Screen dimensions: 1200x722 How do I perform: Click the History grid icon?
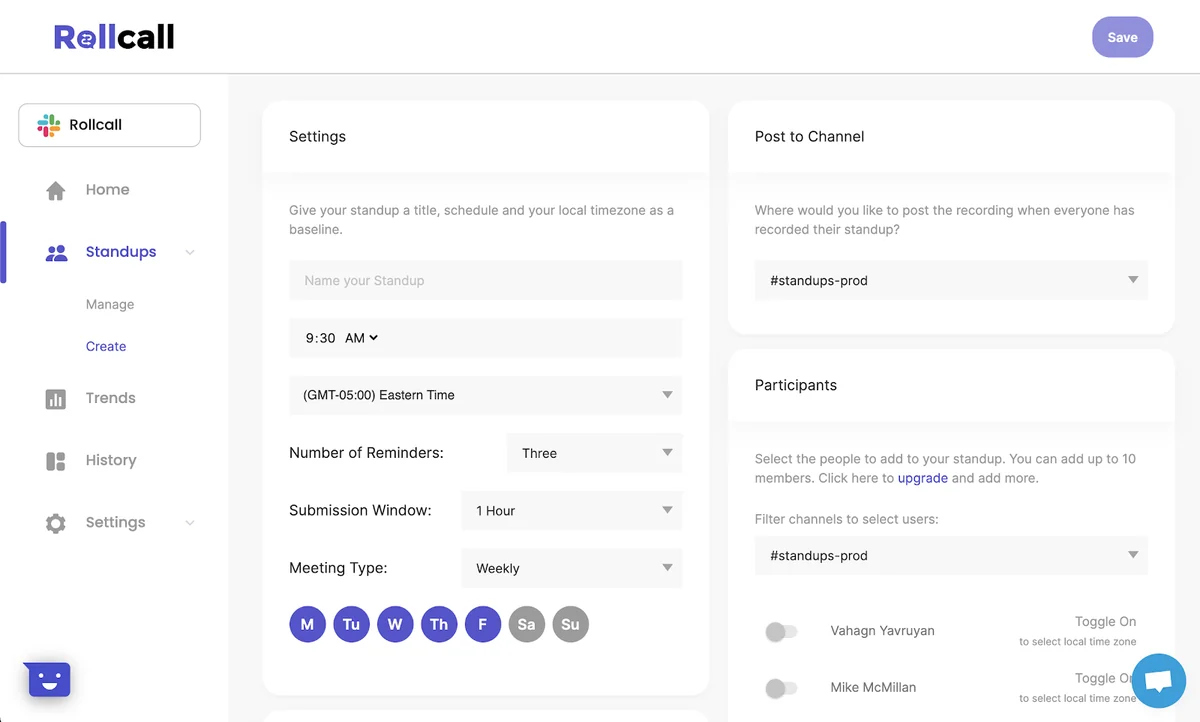(56, 461)
